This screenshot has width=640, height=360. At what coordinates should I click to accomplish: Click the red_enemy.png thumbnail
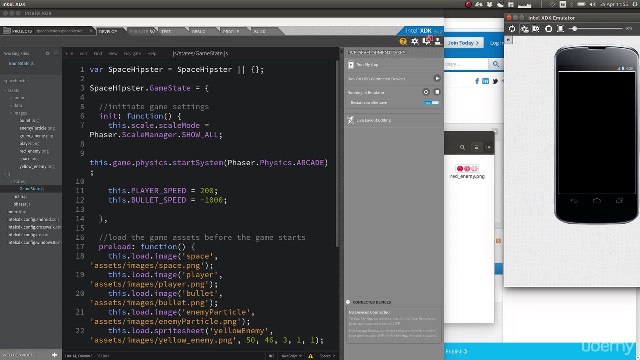coord(467,168)
